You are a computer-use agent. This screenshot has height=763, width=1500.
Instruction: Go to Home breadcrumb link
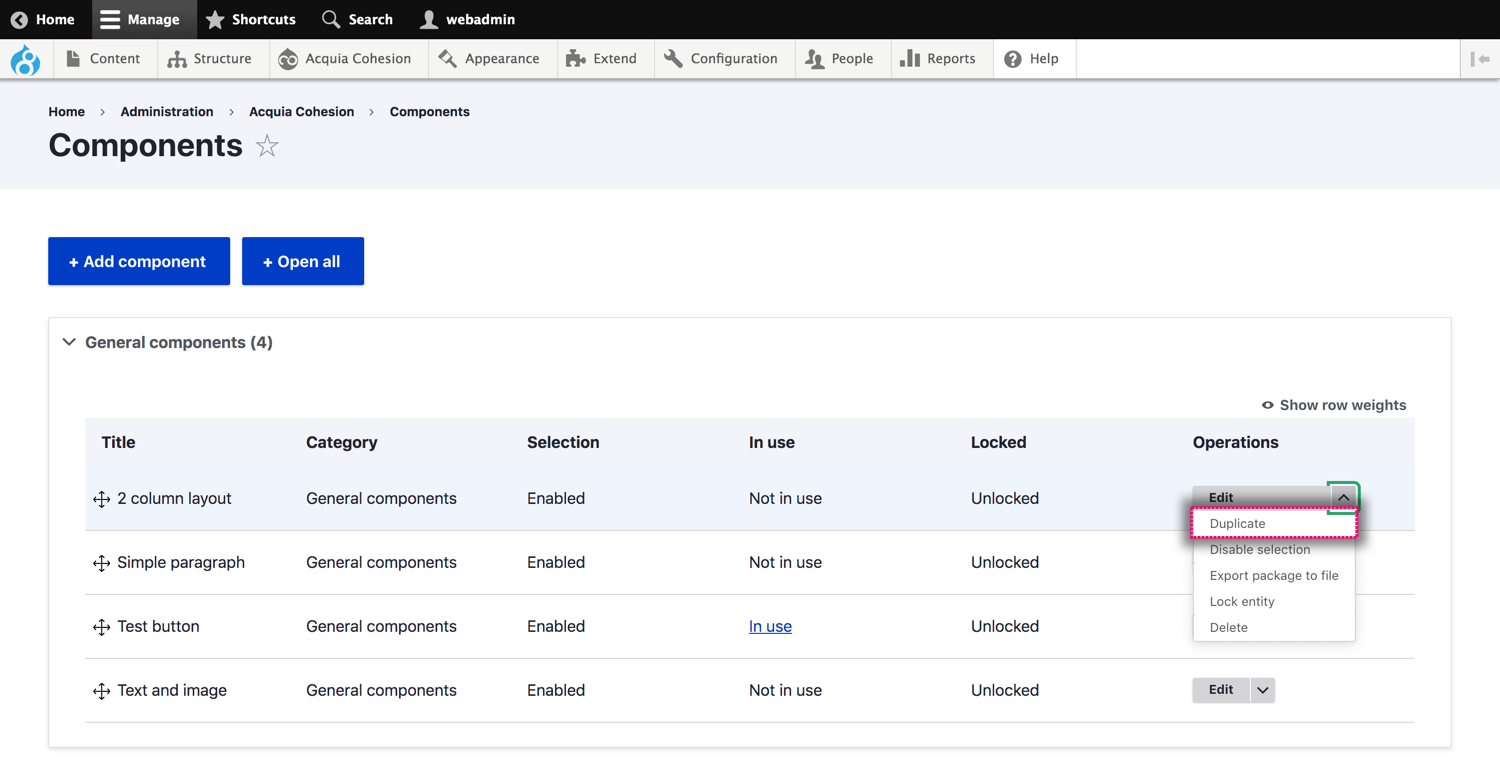point(67,112)
